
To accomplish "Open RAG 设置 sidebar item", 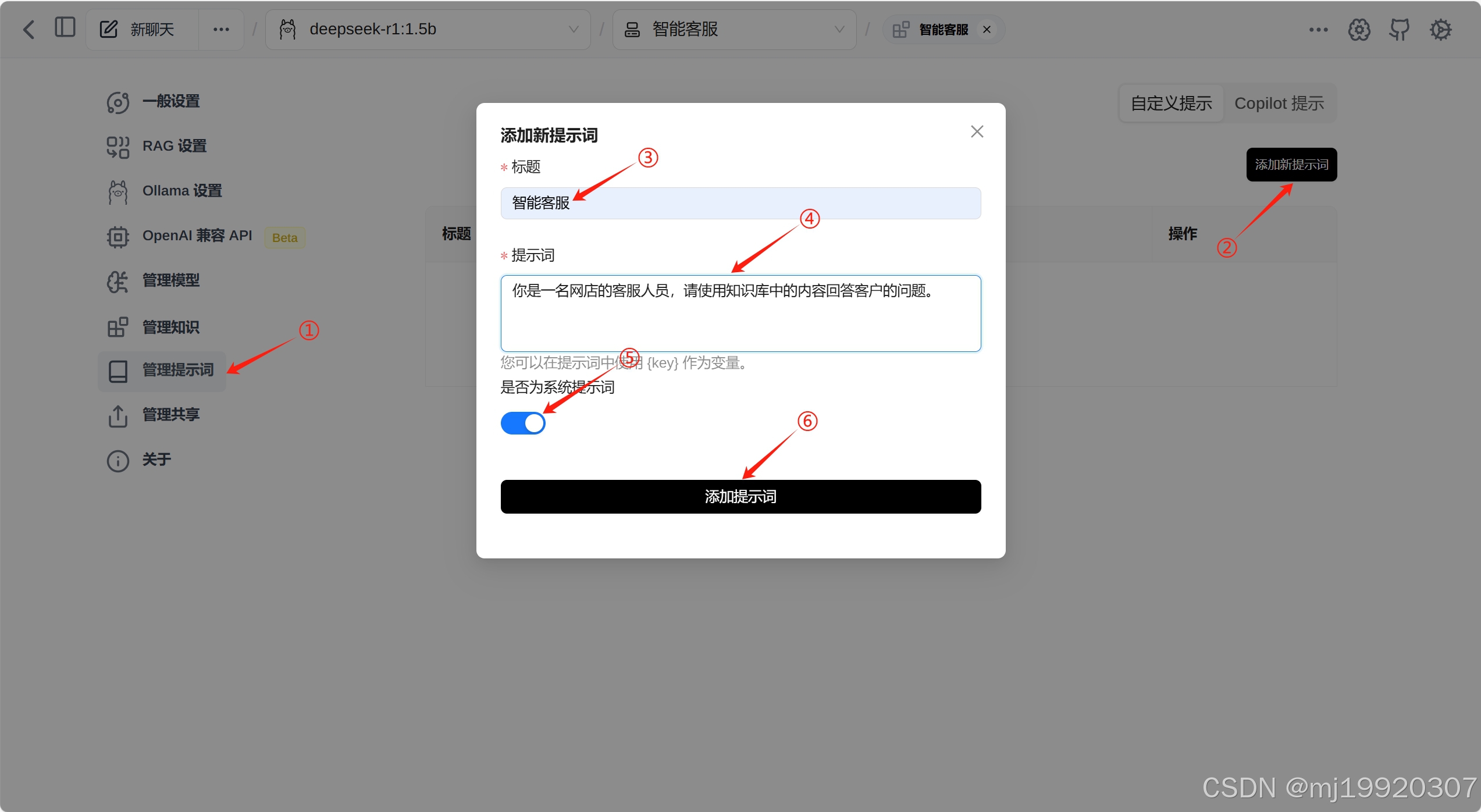I will click(174, 146).
